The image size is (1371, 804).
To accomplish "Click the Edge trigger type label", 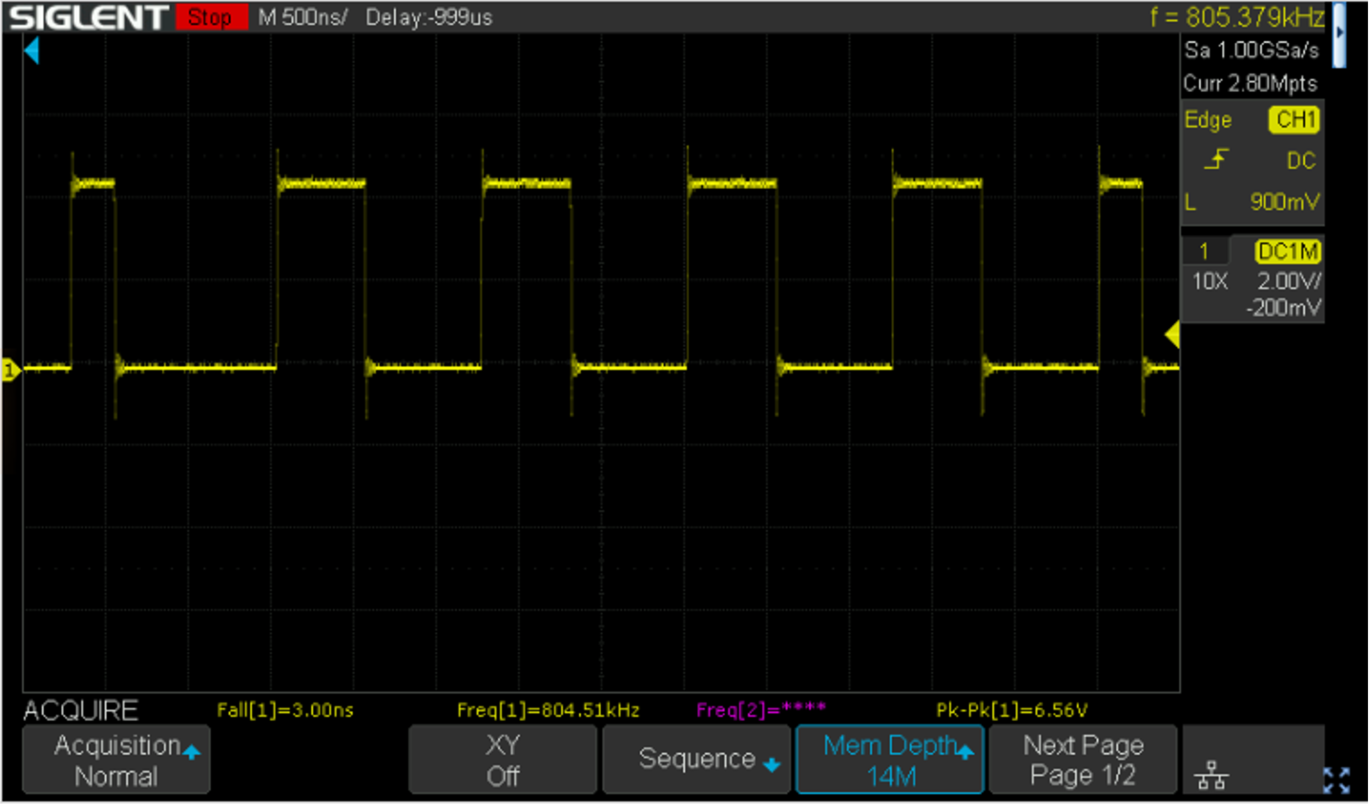I will coord(1208,120).
